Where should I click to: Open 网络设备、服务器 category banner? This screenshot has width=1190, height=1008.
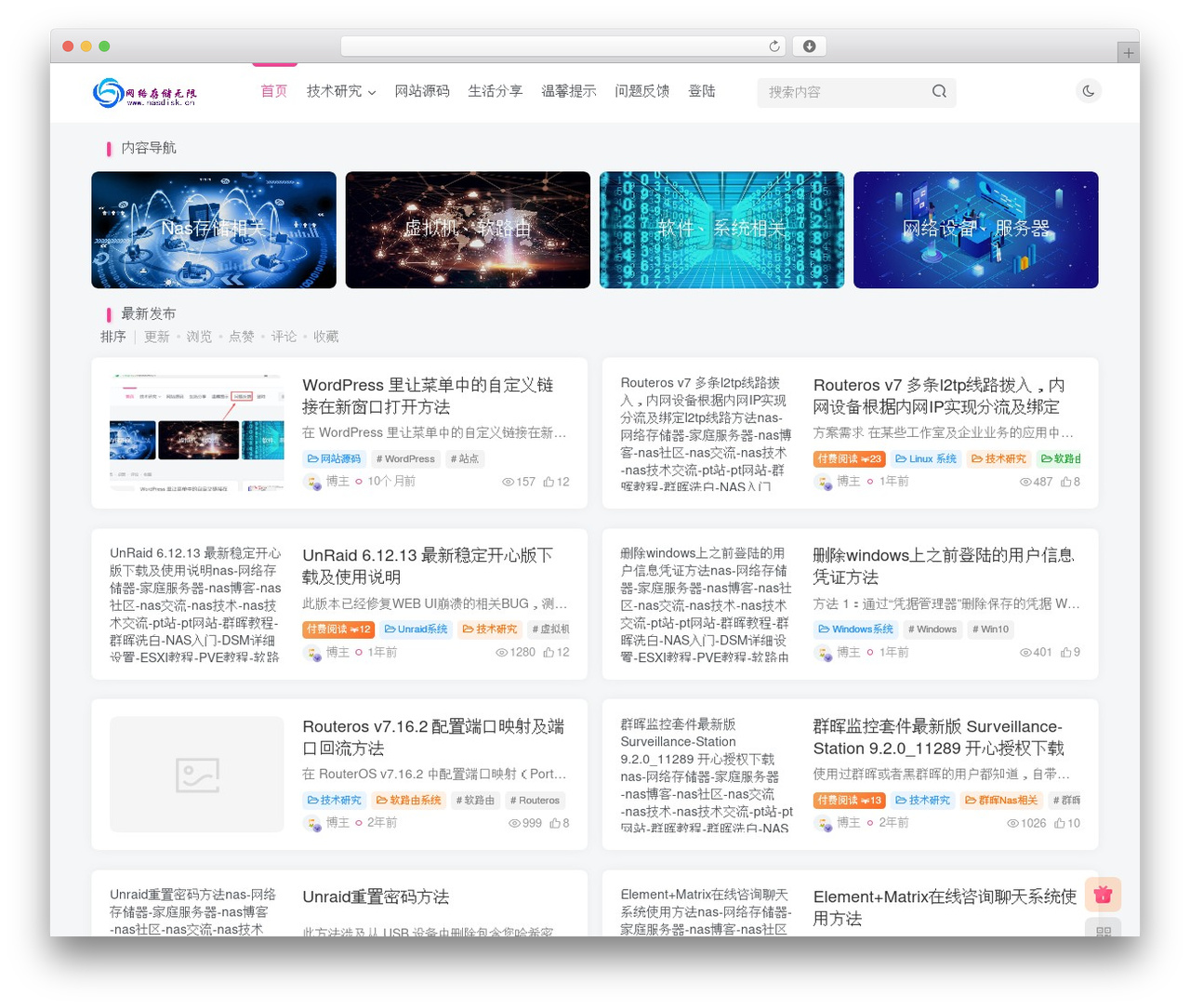tap(976, 230)
